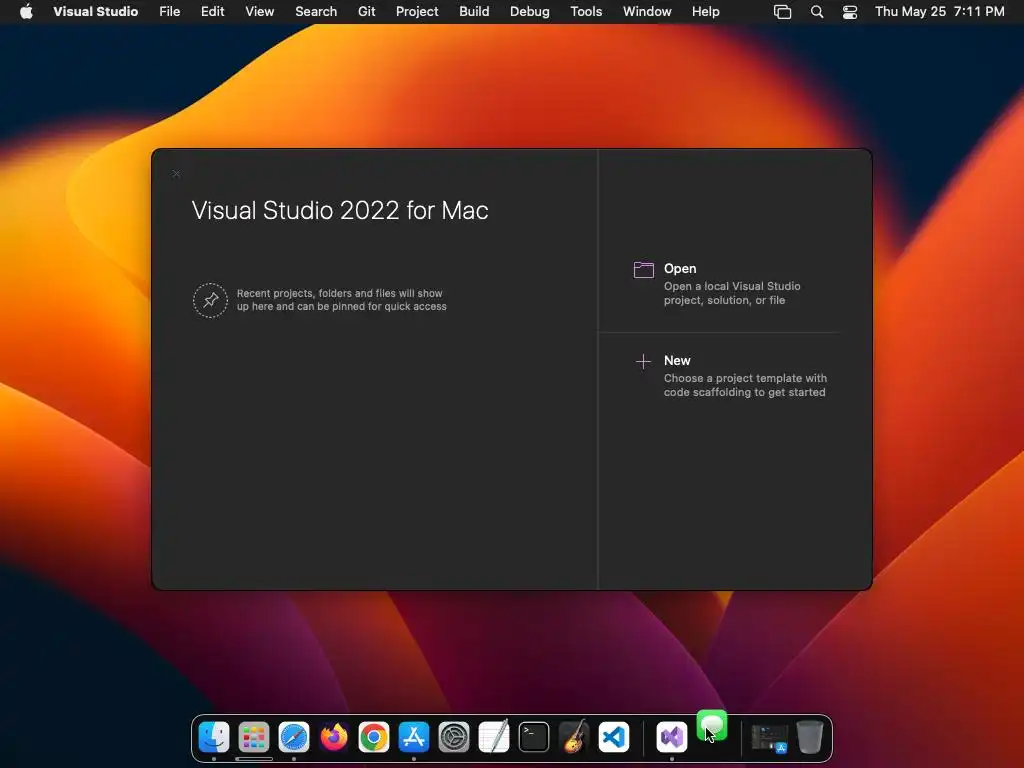Open Safari in the dock

[x=294, y=737]
